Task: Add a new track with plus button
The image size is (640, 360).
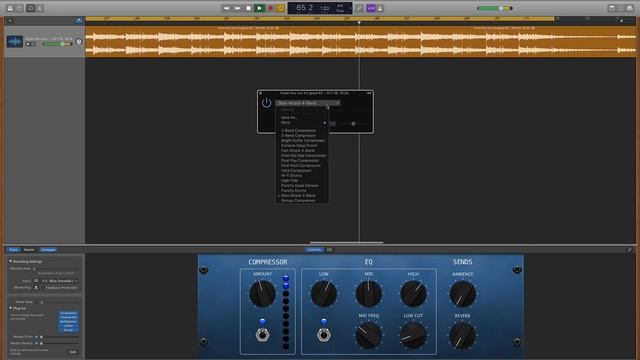Action: coord(10,20)
